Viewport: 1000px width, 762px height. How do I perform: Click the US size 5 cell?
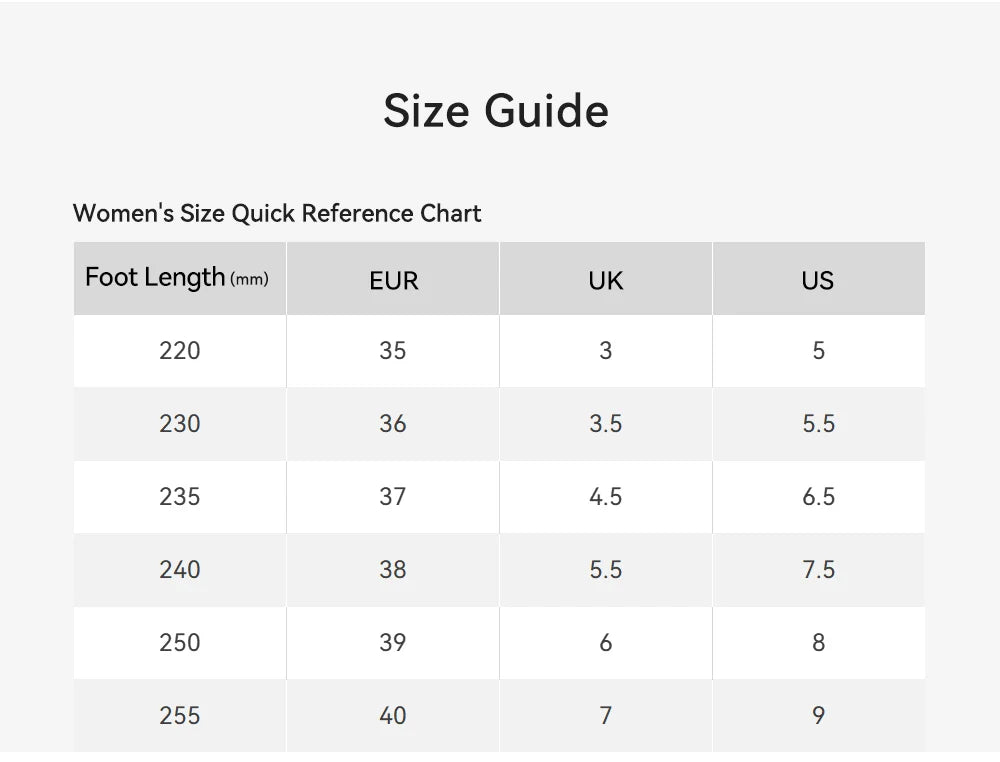pos(819,351)
